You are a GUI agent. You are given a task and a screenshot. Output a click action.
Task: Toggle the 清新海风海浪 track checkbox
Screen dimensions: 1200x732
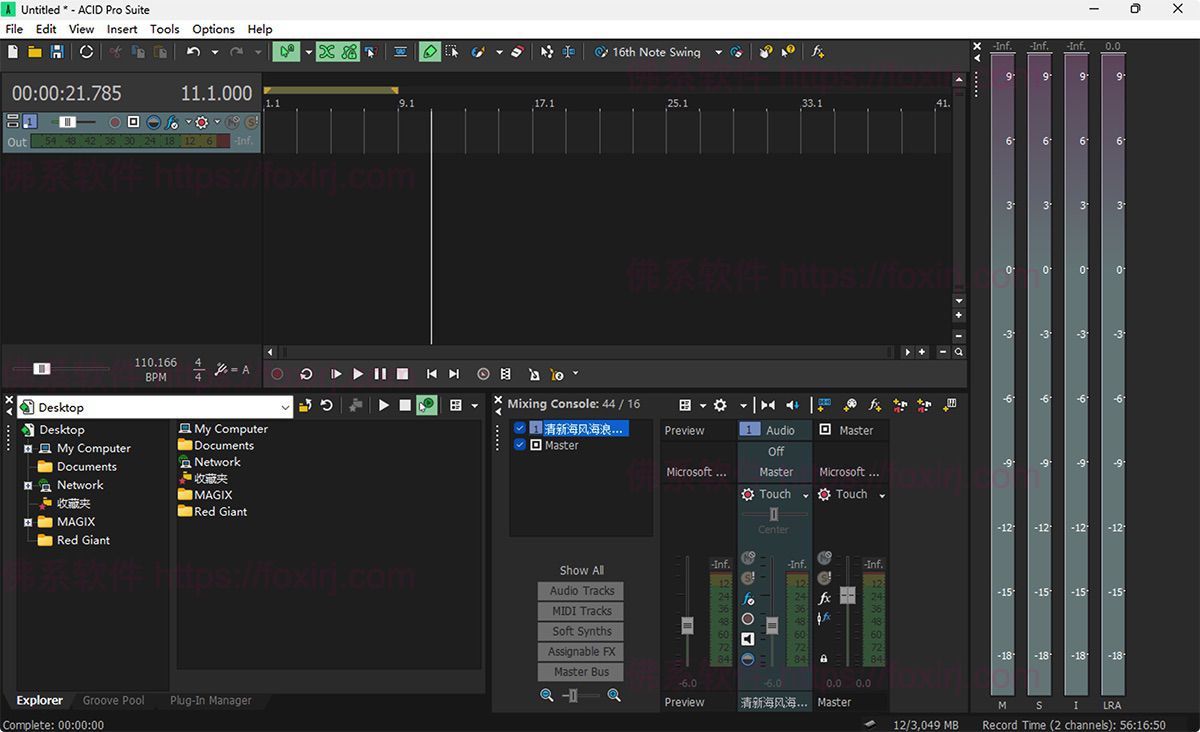coord(520,428)
